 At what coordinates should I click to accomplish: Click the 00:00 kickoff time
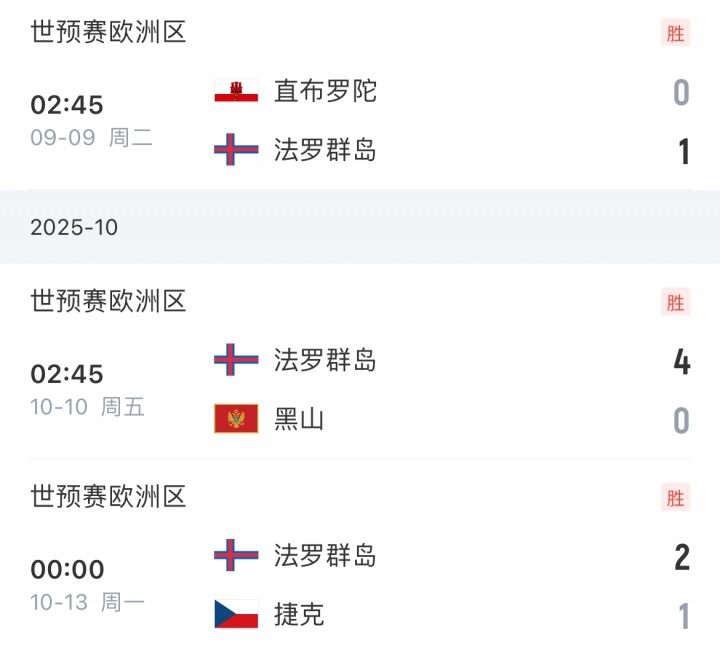coord(67,570)
